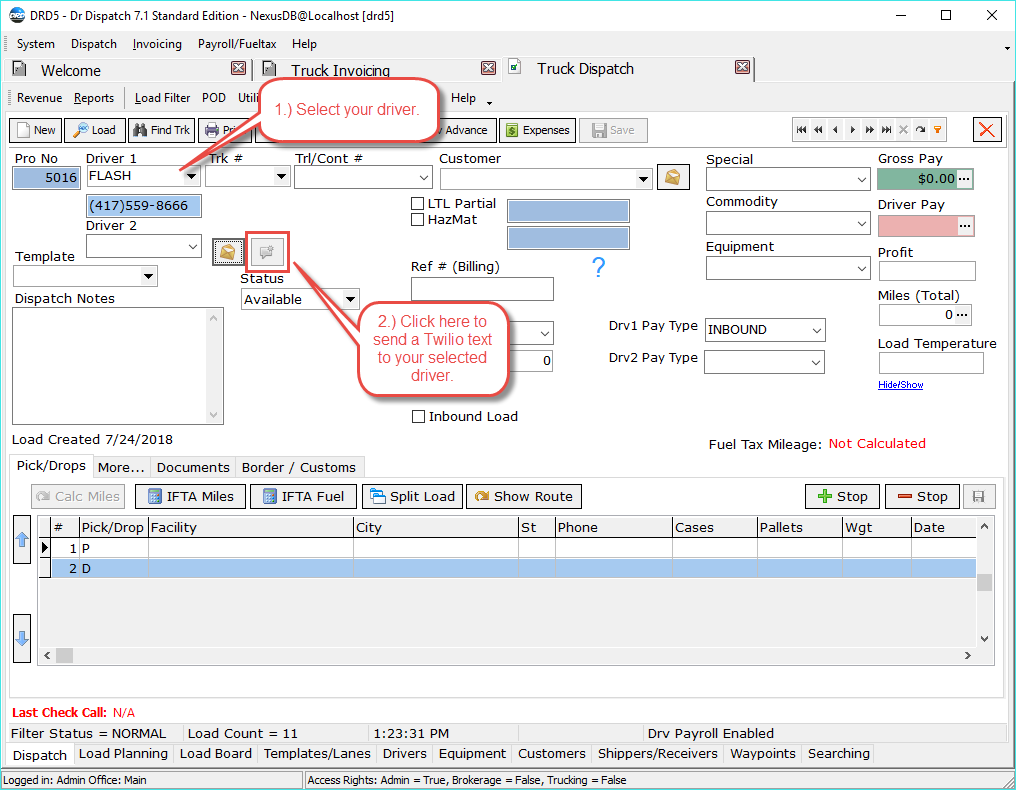Go to next record arrow
The height and width of the screenshot is (790, 1016).
[852, 130]
